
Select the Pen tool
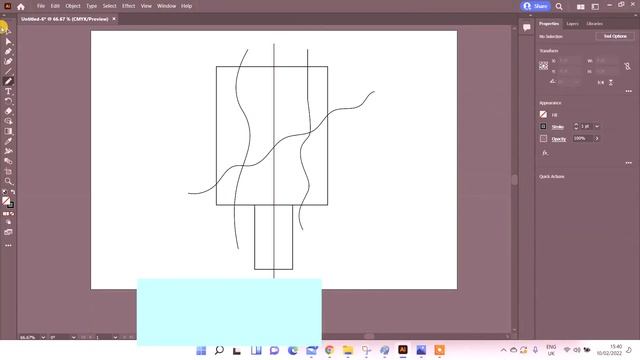tap(8, 51)
